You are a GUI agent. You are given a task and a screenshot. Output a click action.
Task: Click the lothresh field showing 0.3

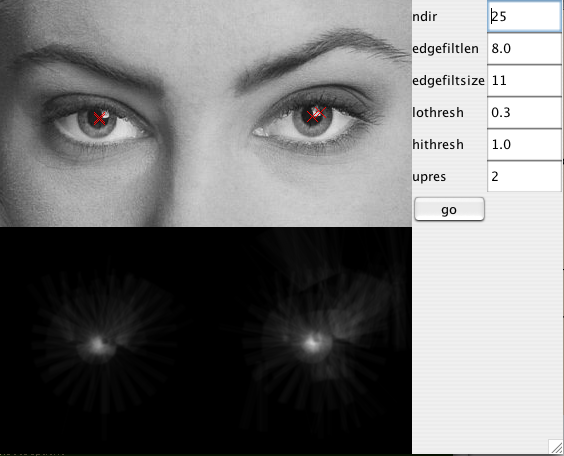tap(524, 113)
